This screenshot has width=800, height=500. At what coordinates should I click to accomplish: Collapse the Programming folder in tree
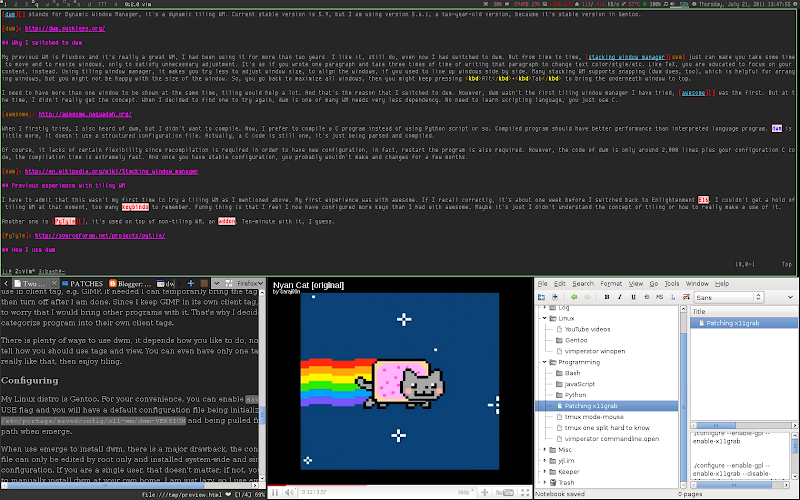tap(544, 362)
